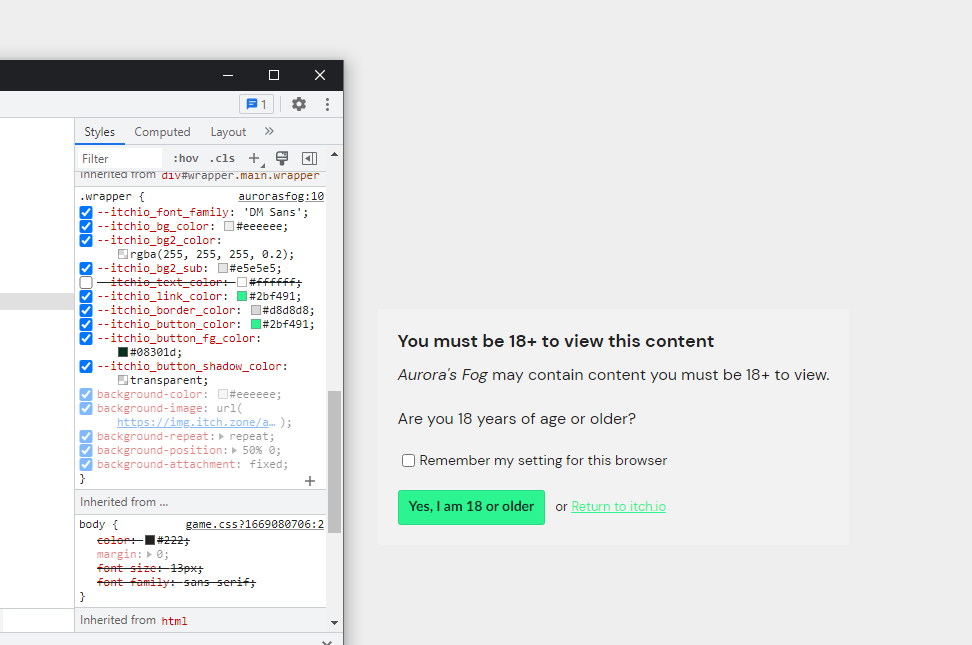The image size is (972, 645).
Task: Expand the margin shorthand triangle
Action: tap(149, 554)
